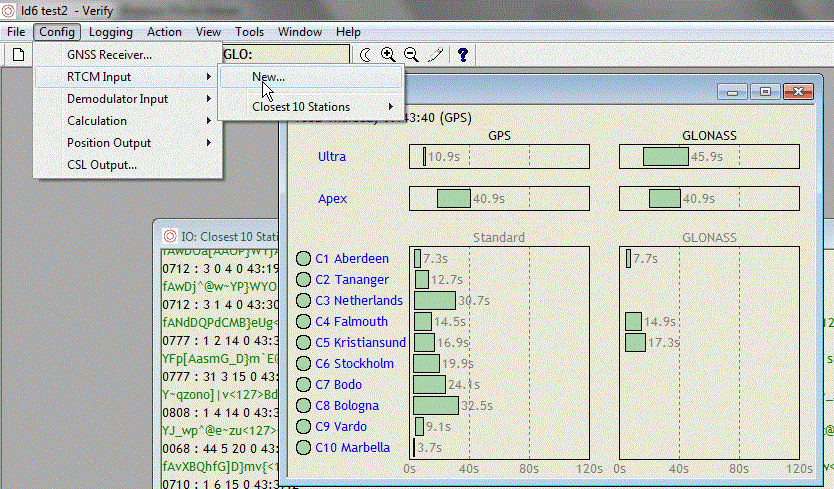The width and height of the screenshot is (834, 489).
Task: Click C5 Kristiansund GLONASS bar 17.3s
Action: [x=636, y=343]
